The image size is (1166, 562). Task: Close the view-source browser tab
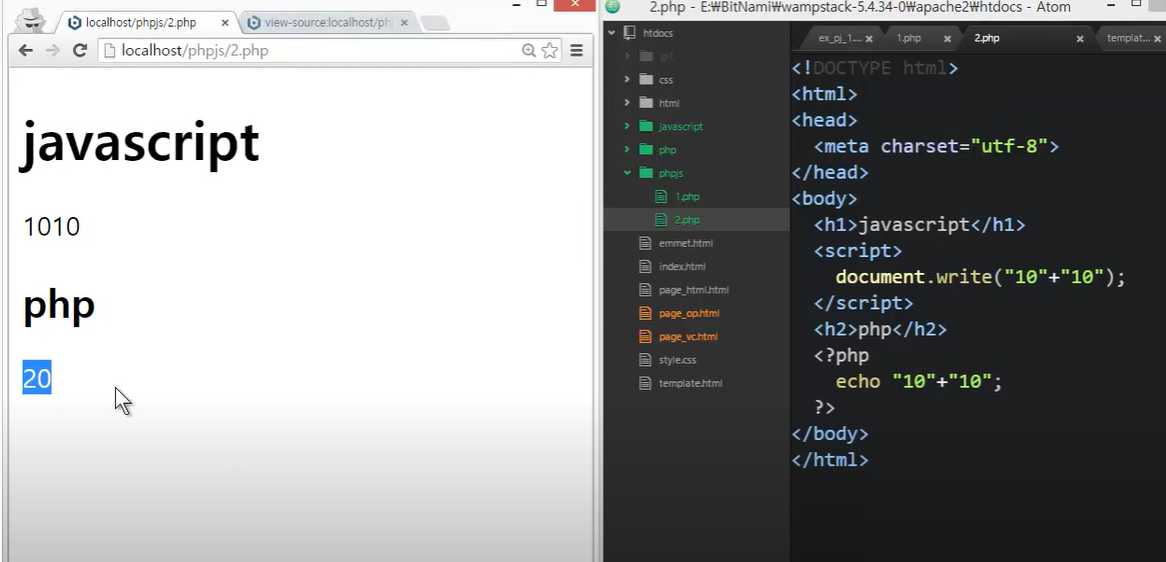tap(405, 23)
